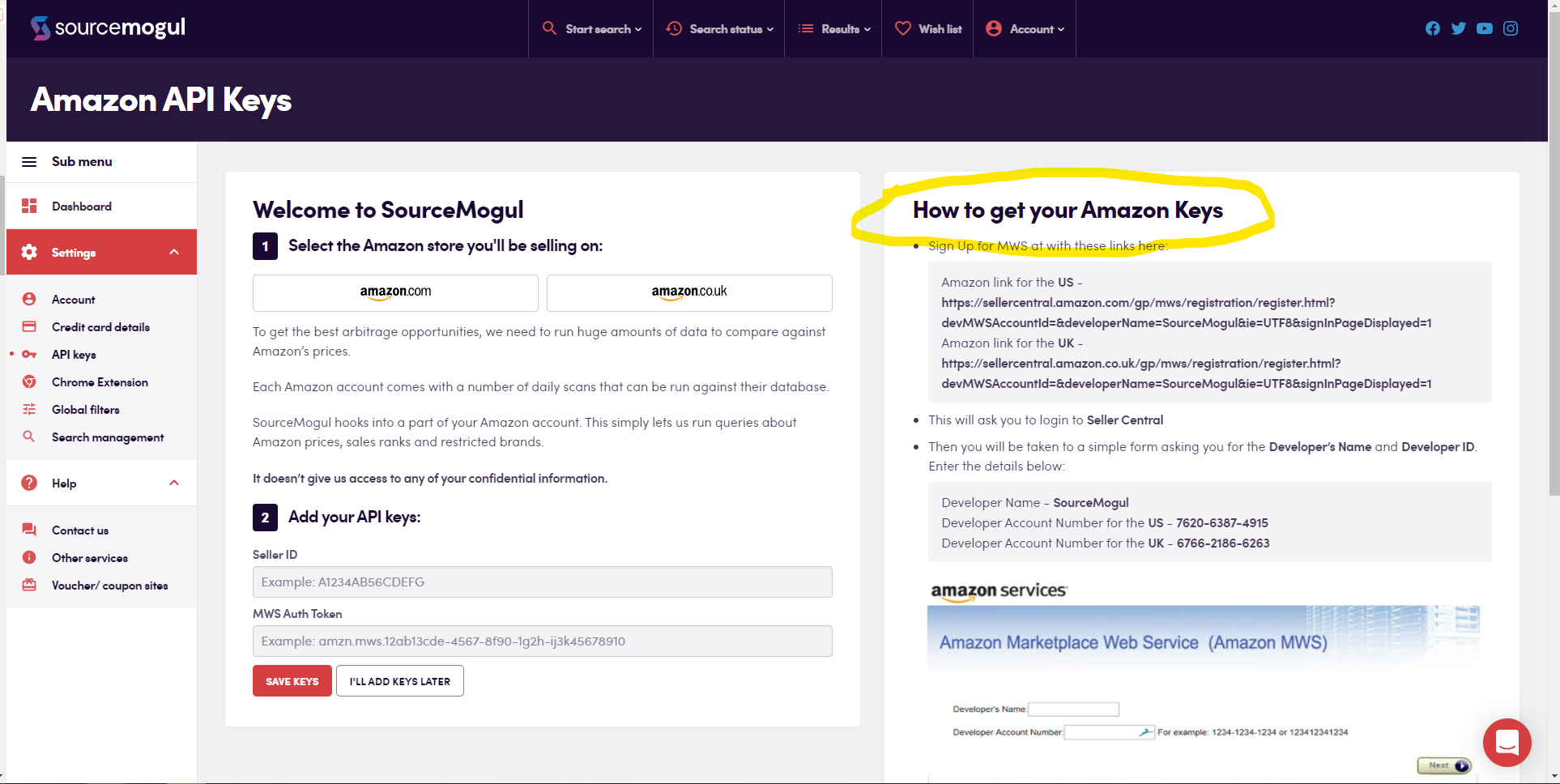Collapse the Settings section chevron
This screenshot has height=784, width=1560.
pyautogui.click(x=174, y=252)
